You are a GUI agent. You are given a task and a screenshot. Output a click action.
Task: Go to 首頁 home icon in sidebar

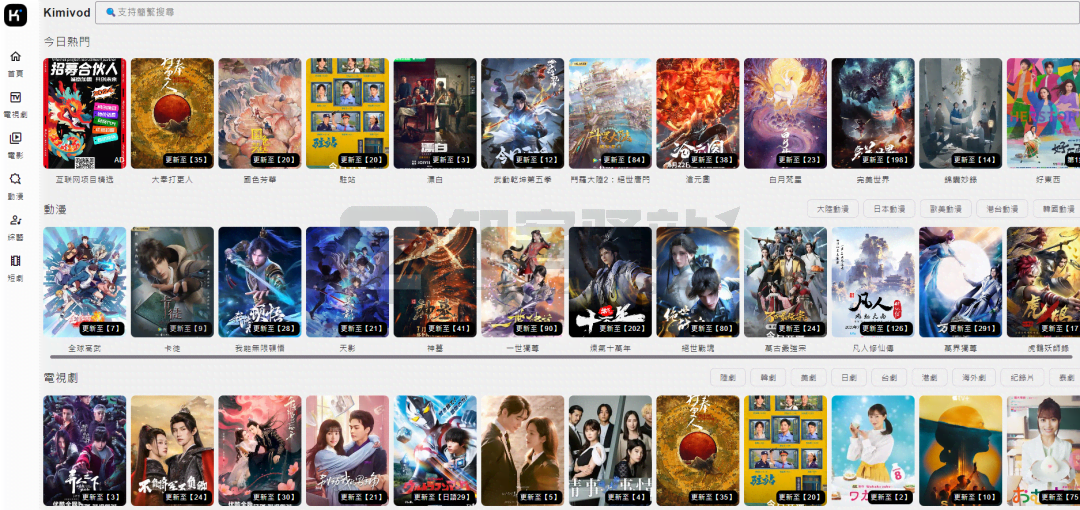point(16,57)
